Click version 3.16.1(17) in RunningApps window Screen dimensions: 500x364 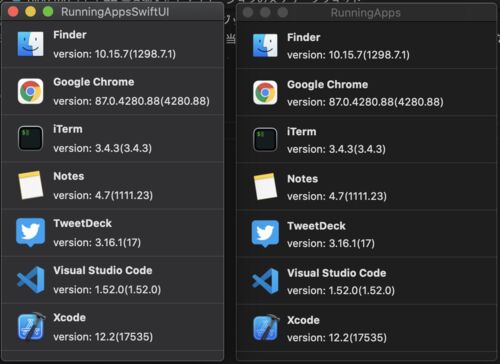pos(331,243)
